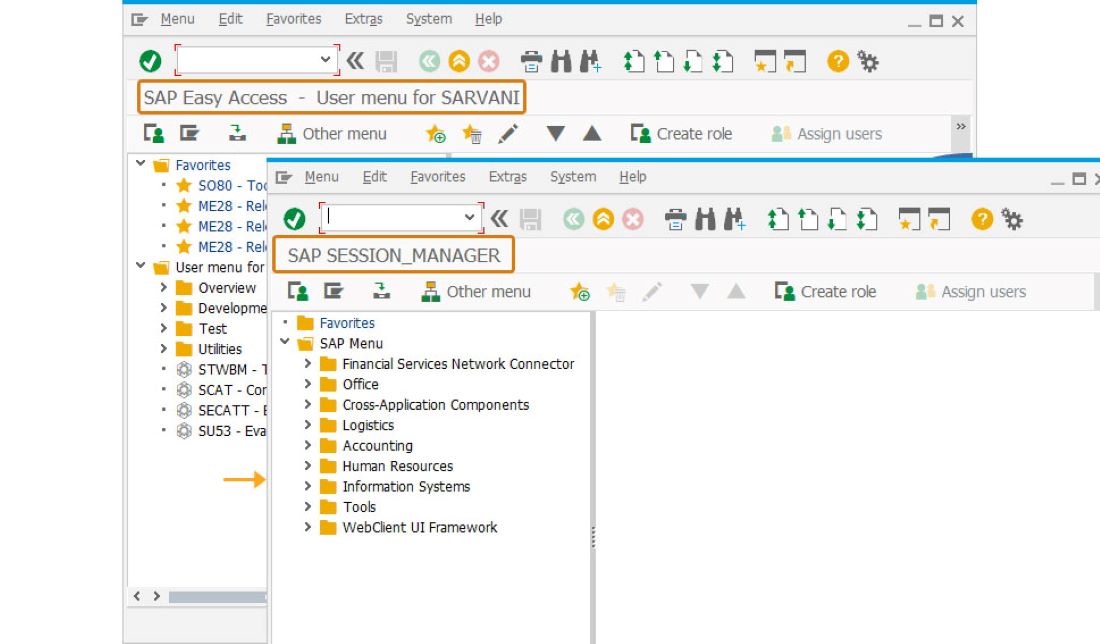The image size is (1100, 644).
Task: Open System menu in SARVANI window
Action: pyautogui.click(x=429, y=19)
